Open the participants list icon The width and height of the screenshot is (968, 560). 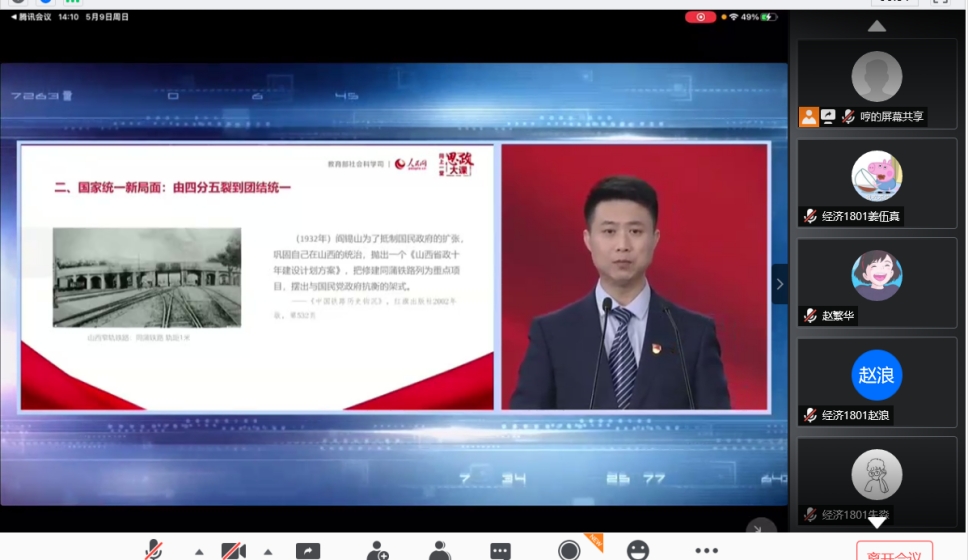(439, 550)
